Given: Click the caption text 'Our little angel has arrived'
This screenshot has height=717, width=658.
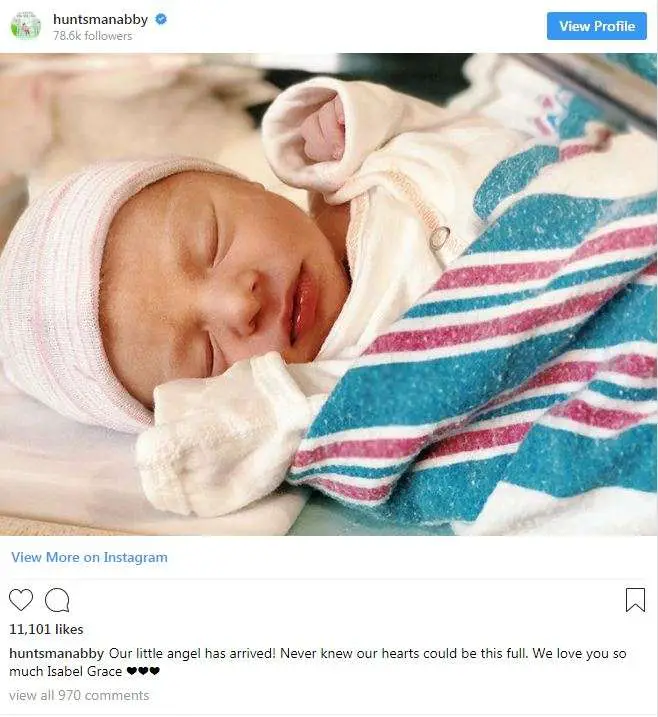Looking at the screenshot, I should tap(192, 653).
